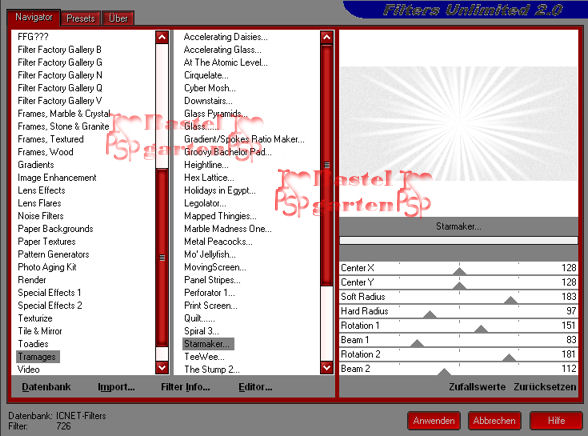Select the Paper Textures category
The image size is (588, 436).
(46, 241)
